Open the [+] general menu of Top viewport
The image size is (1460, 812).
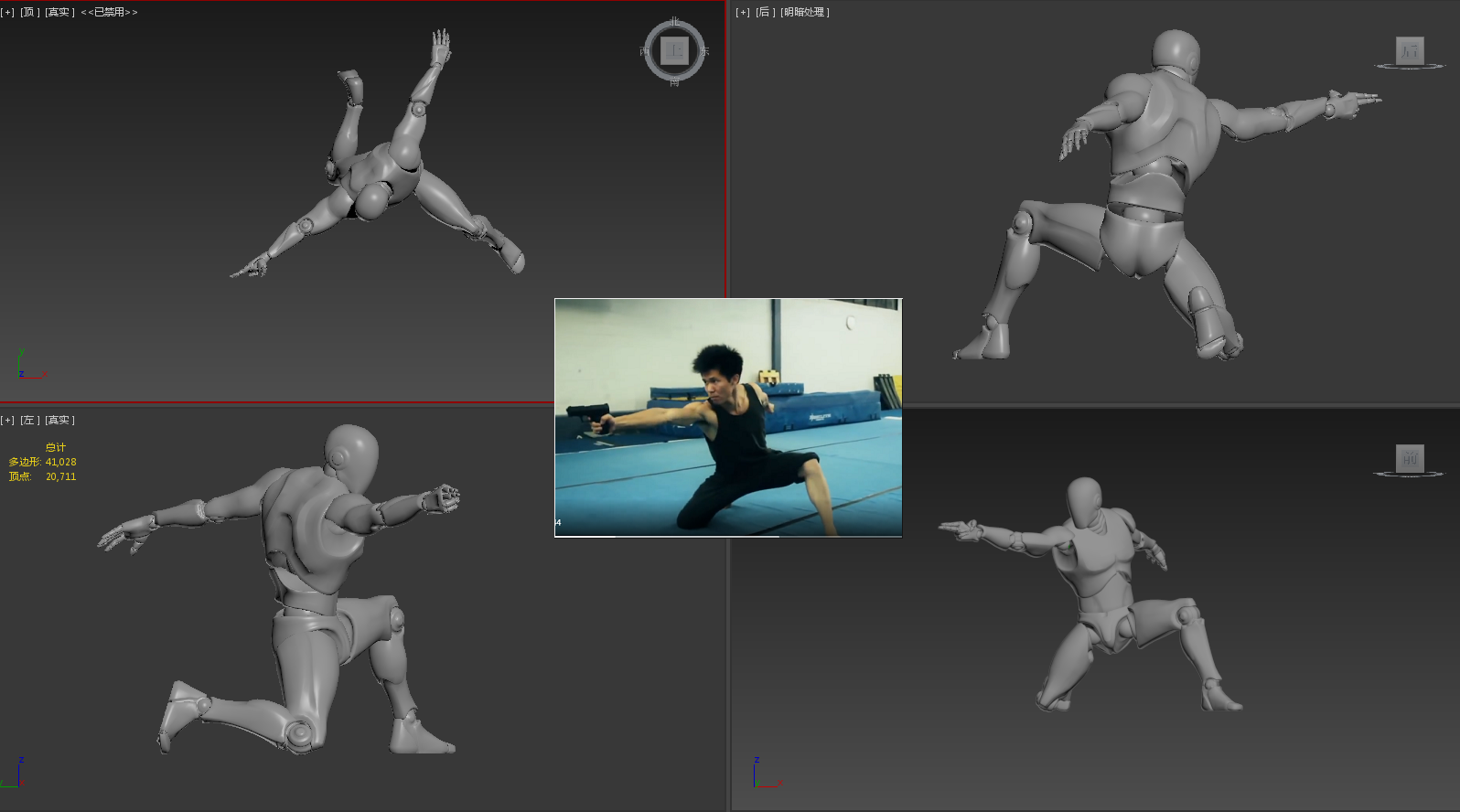pos(8,13)
